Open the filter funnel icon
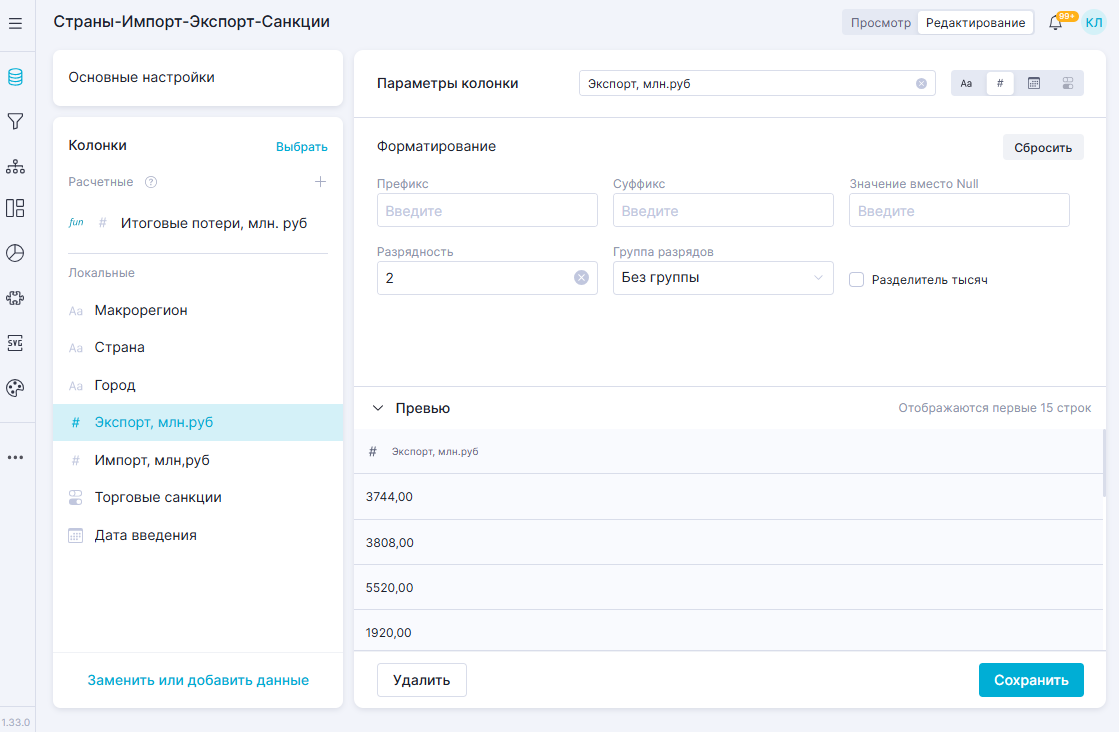The width and height of the screenshot is (1119, 732). [x=15, y=121]
